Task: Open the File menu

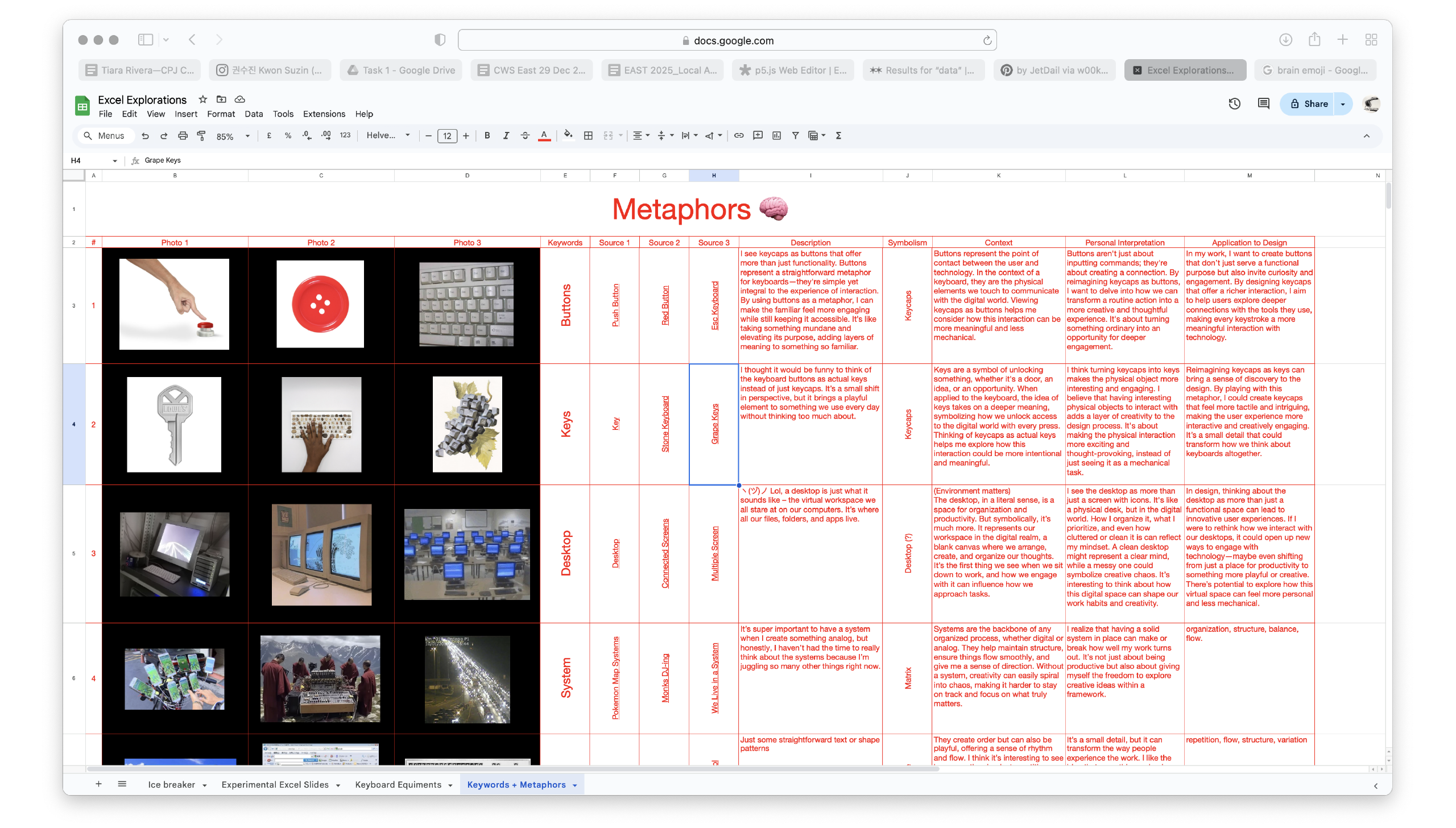Action: 105,114
